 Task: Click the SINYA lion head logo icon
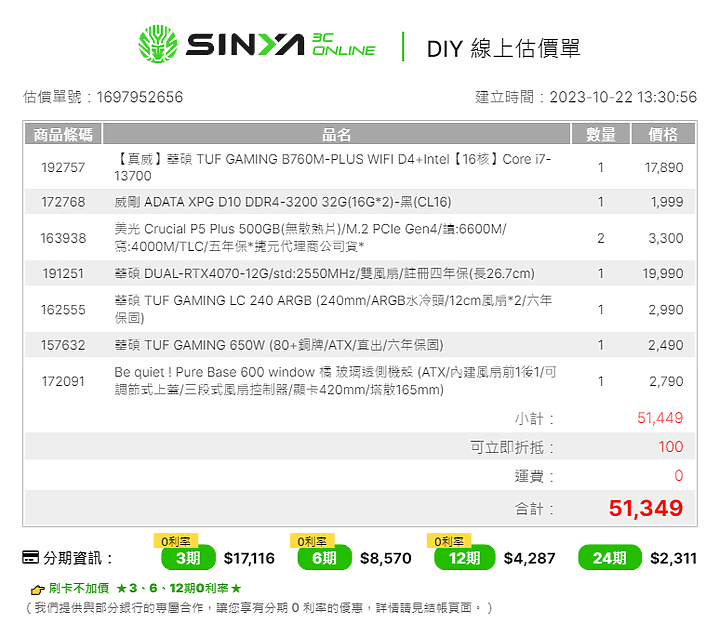[x=158, y=44]
